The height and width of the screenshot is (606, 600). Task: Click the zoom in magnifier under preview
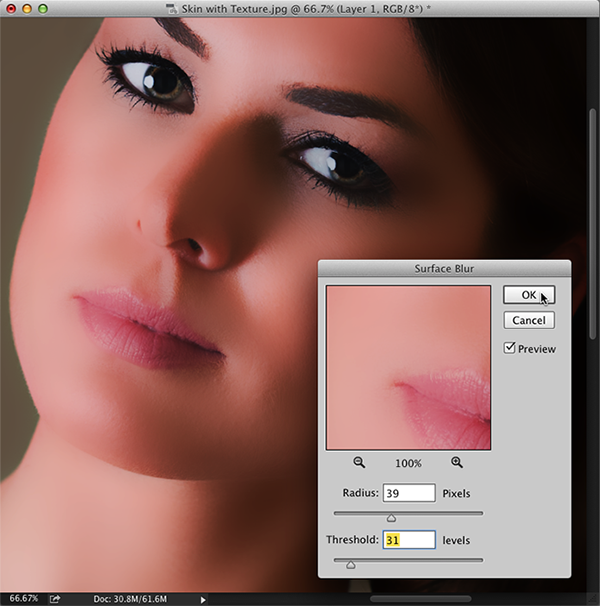457,462
